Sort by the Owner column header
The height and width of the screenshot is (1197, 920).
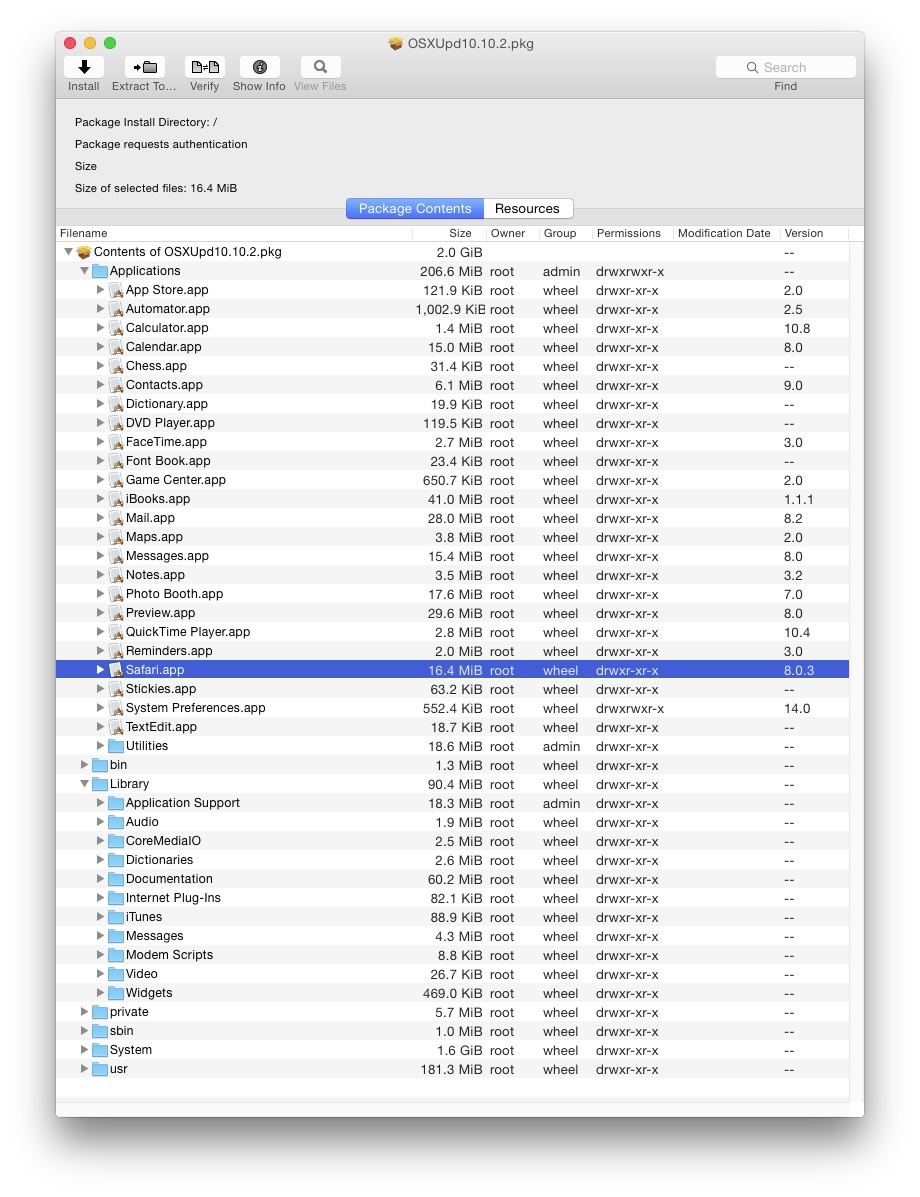(512, 234)
